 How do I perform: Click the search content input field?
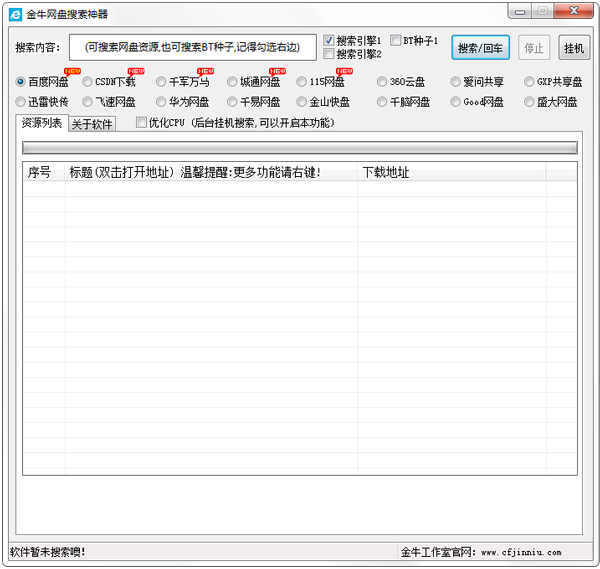192,47
